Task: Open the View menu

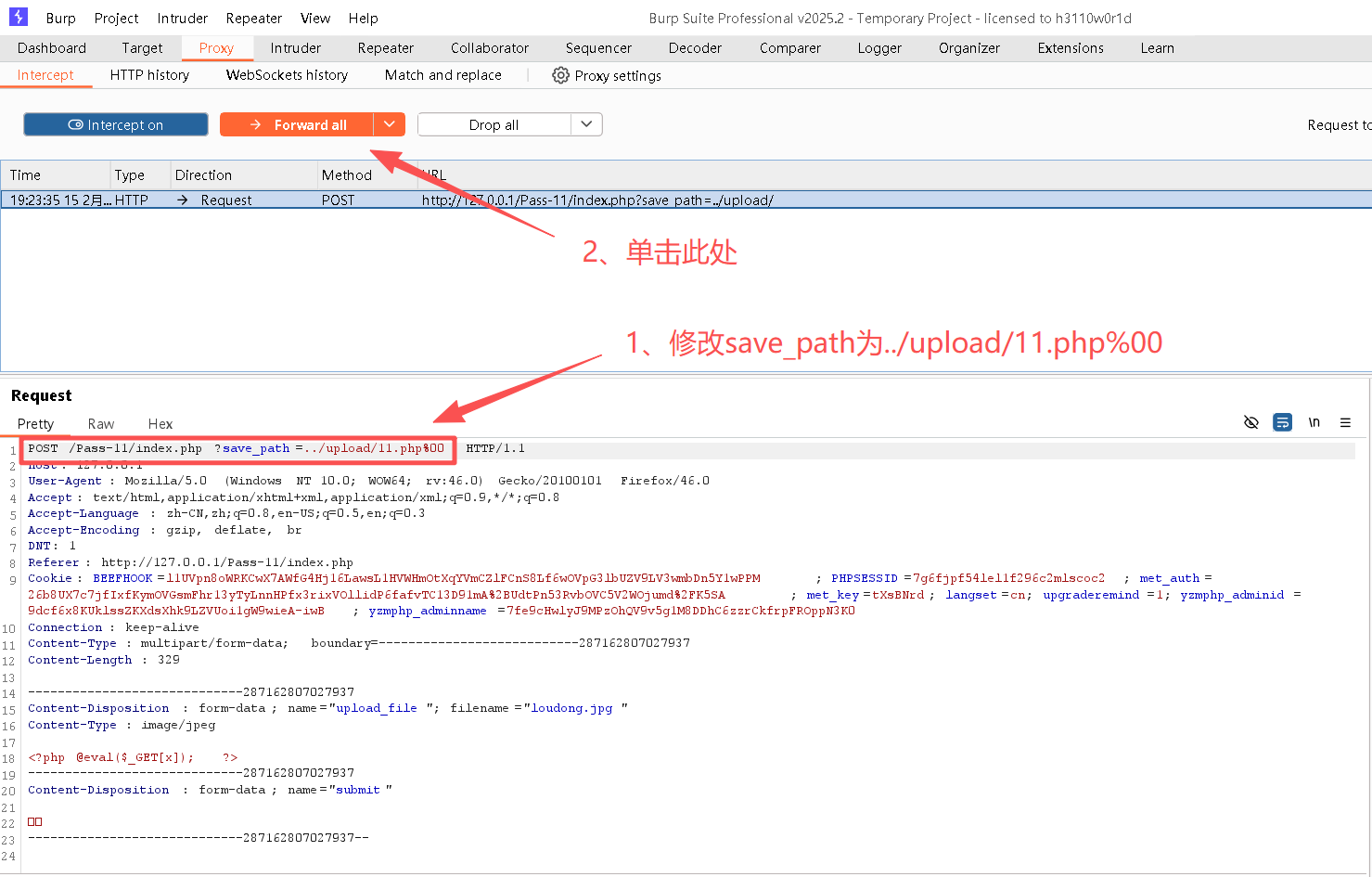Action: tap(315, 18)
